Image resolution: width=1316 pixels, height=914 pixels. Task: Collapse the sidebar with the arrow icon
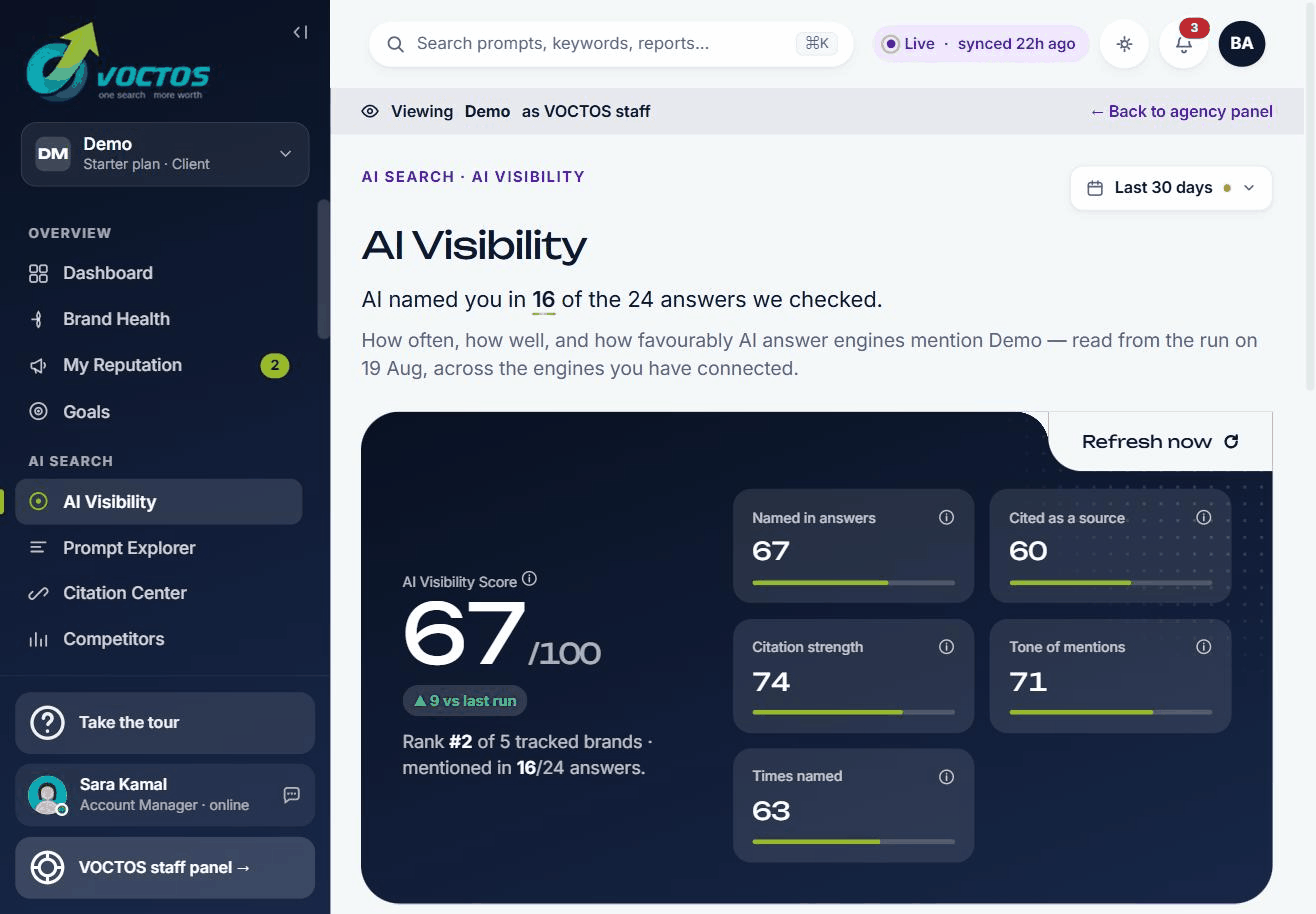[x=300, y=32]
